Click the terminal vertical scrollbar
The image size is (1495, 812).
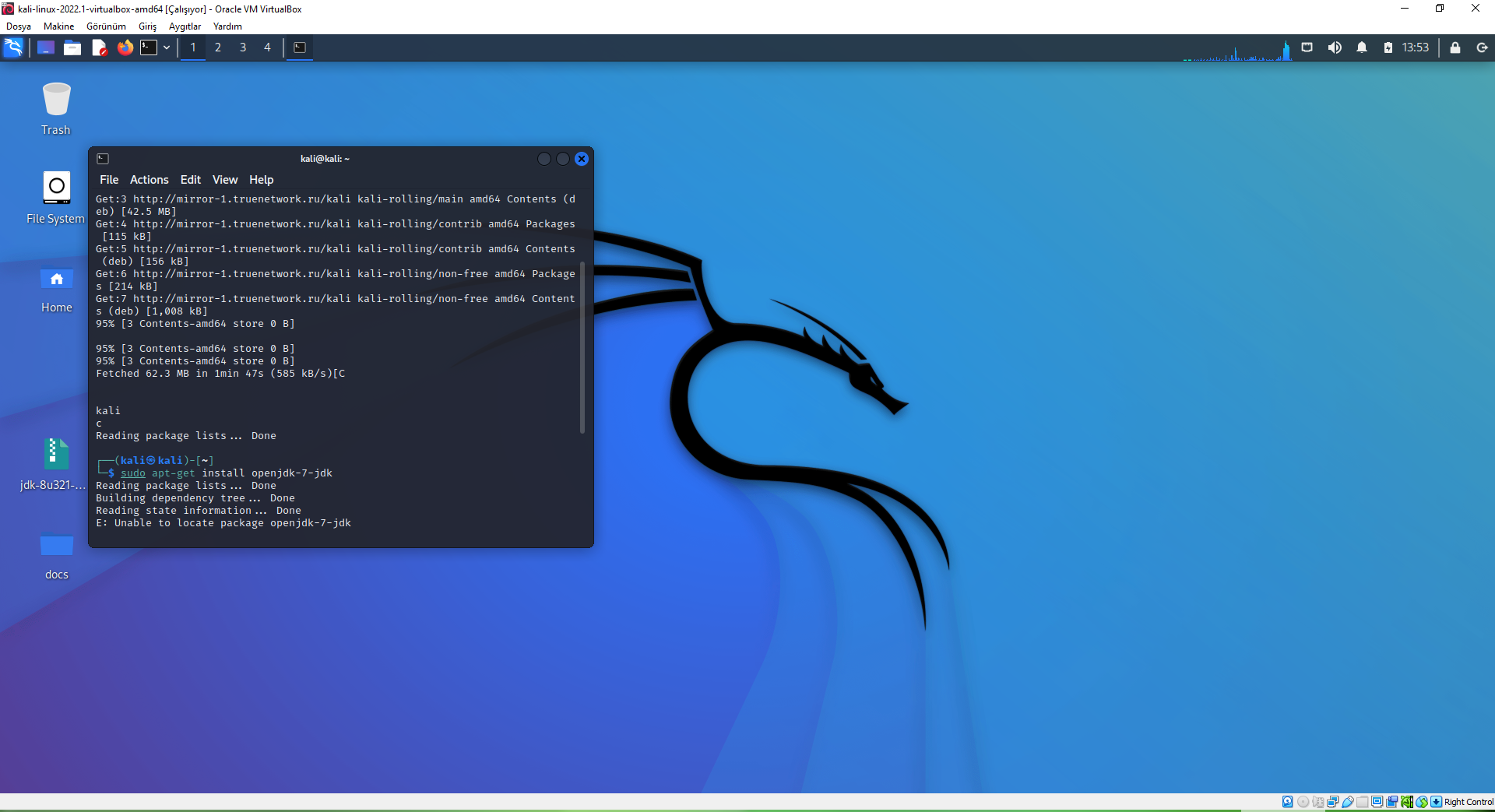click(582, 348)
